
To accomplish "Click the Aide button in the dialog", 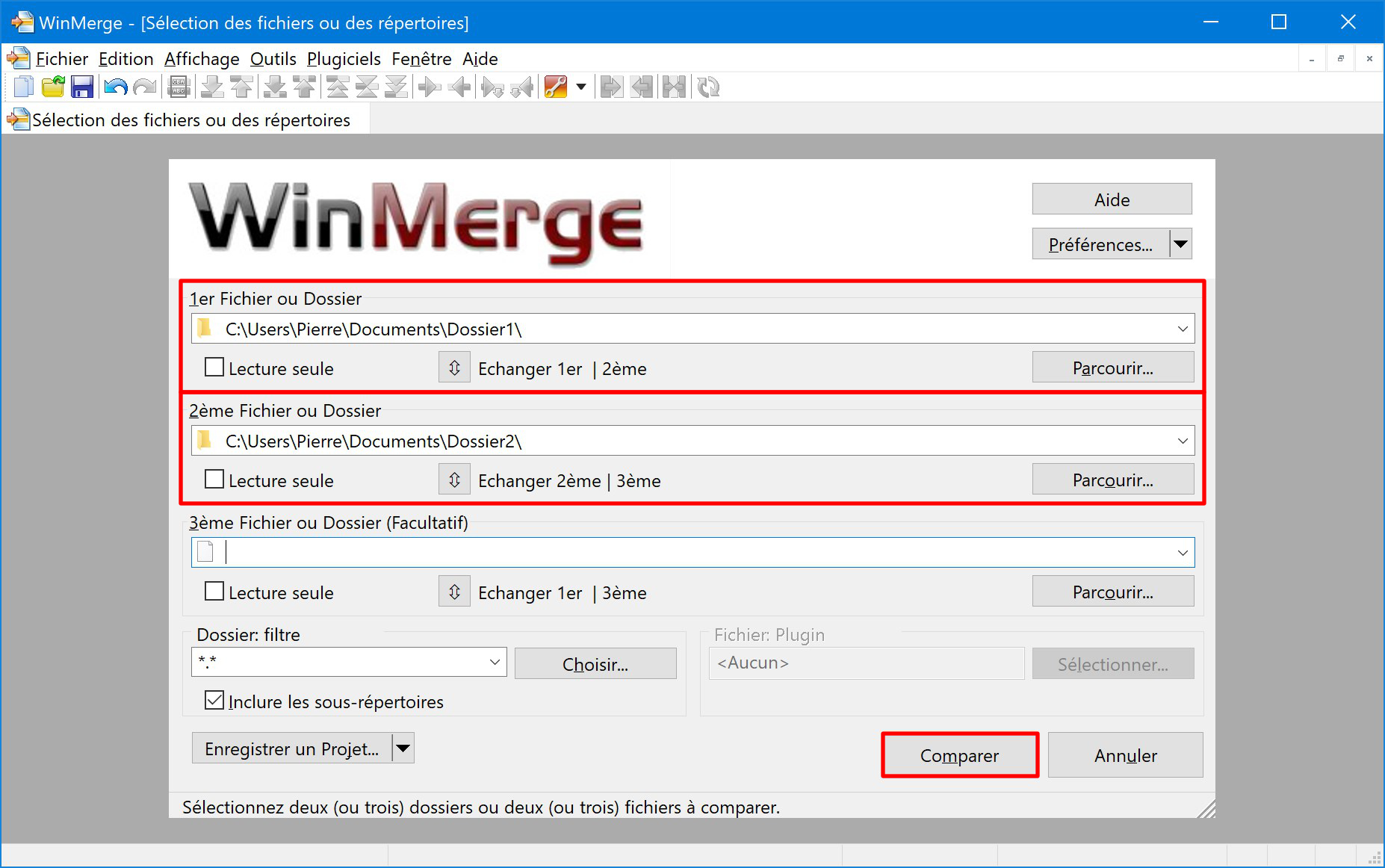I will click(x=1112, y=199).
